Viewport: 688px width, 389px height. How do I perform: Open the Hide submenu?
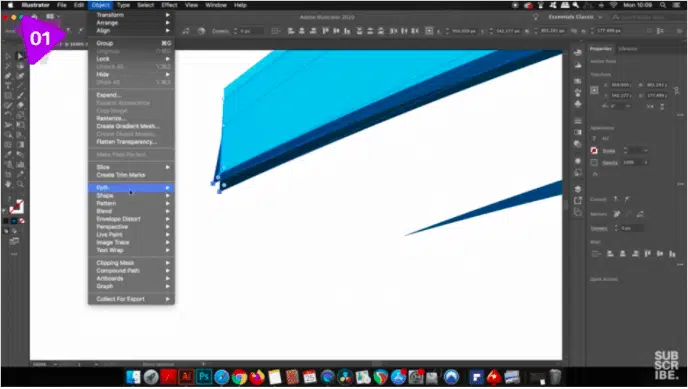pos(131,75)
